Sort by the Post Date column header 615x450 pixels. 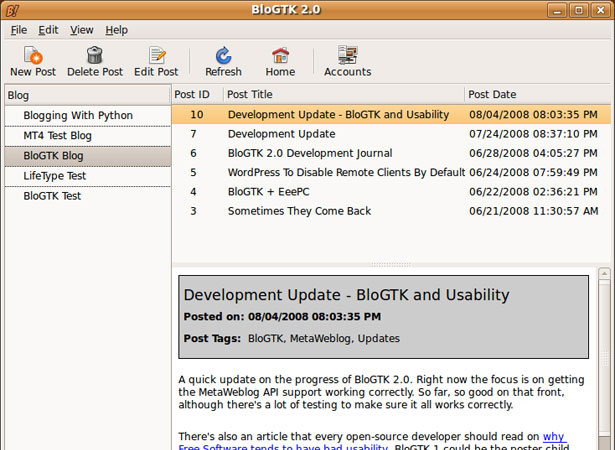pos(537,95)
